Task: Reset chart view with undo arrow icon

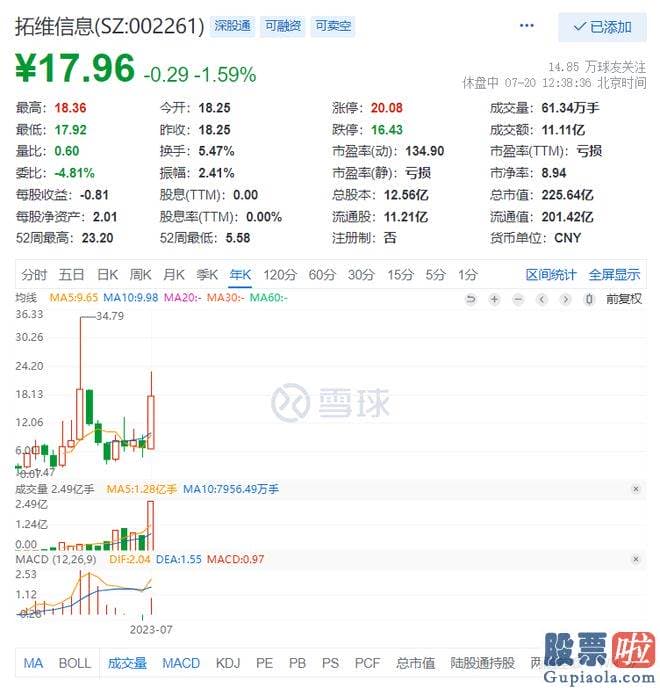Action: click(x=470, y=299)
